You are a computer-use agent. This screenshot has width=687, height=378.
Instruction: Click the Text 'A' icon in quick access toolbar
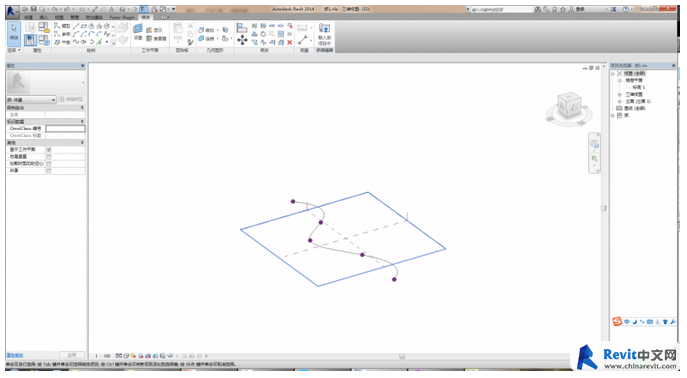coord(111,9)
